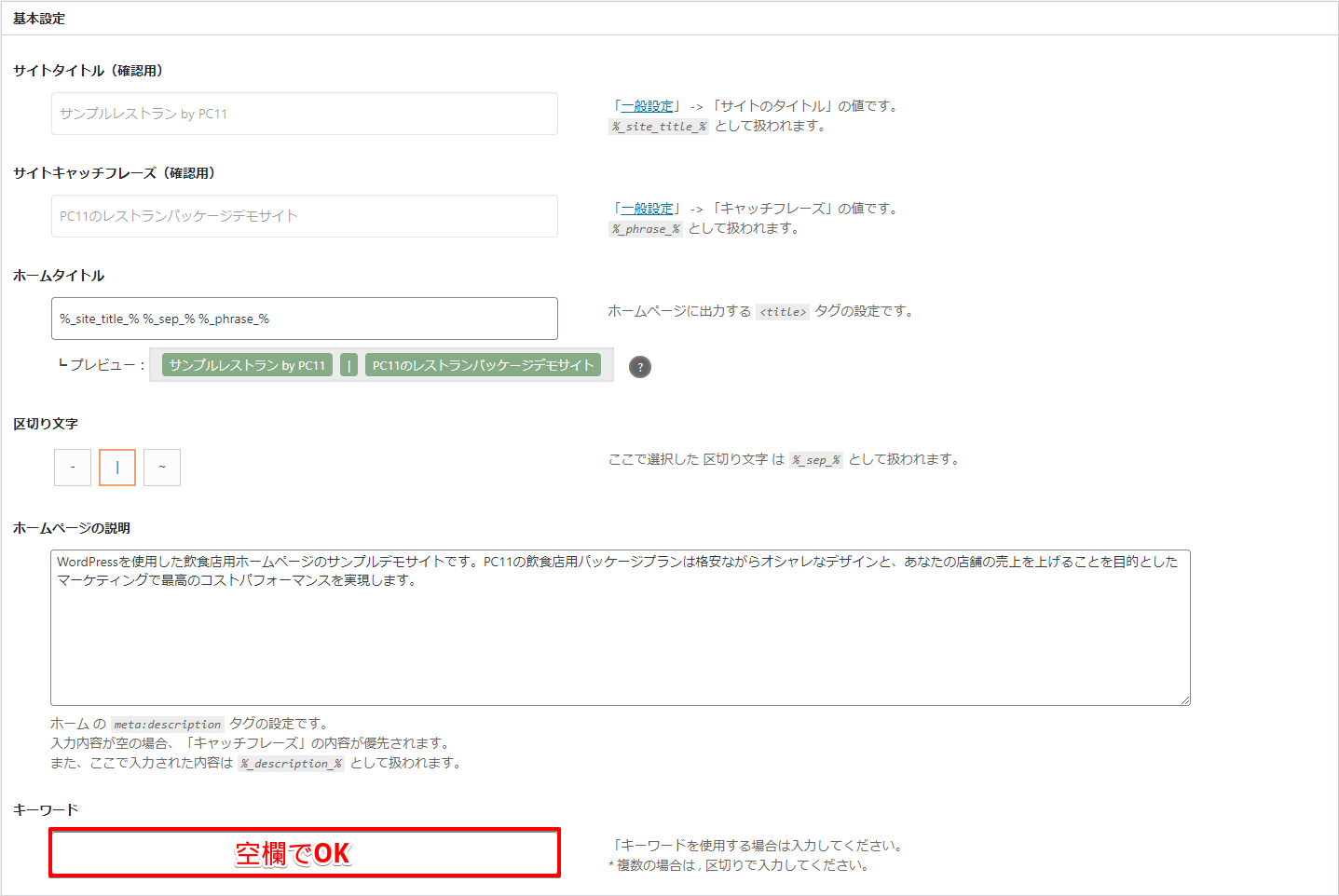This screenshot has height=896, width=1339.
Task: Select the hyphen separator option
Action: (x=73, y=468)
